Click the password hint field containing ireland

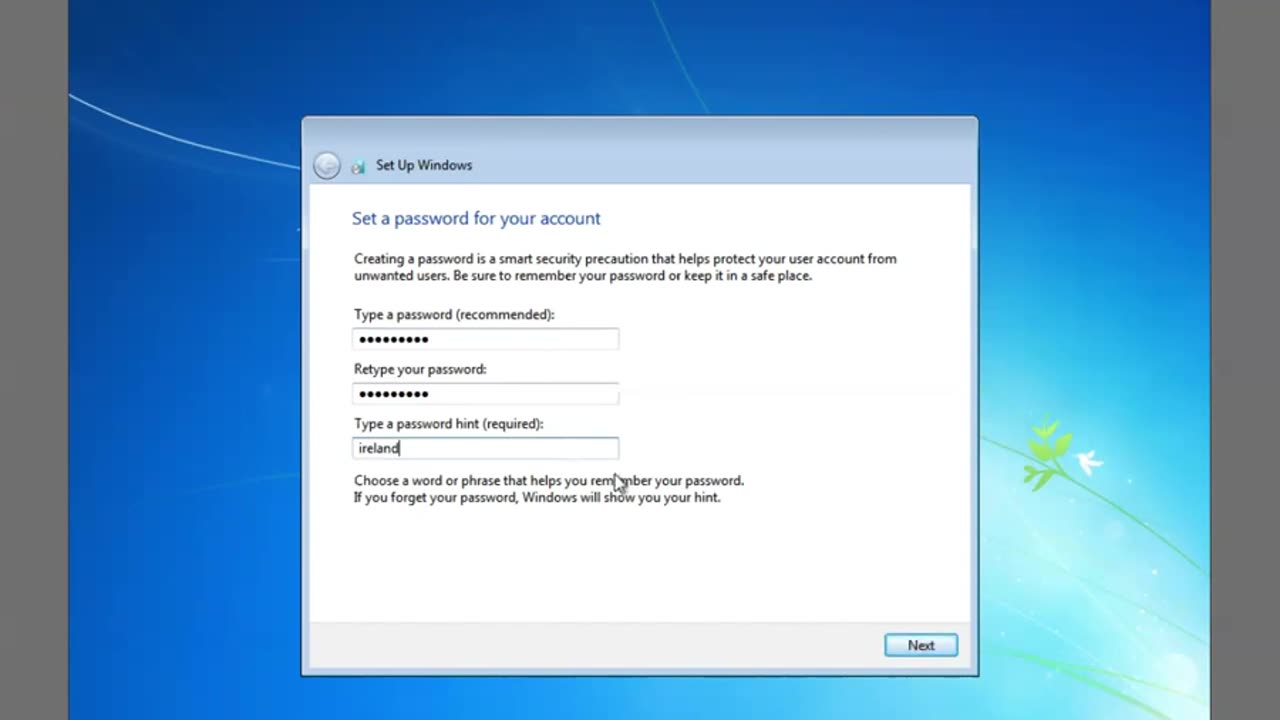(x=486, y=448)
